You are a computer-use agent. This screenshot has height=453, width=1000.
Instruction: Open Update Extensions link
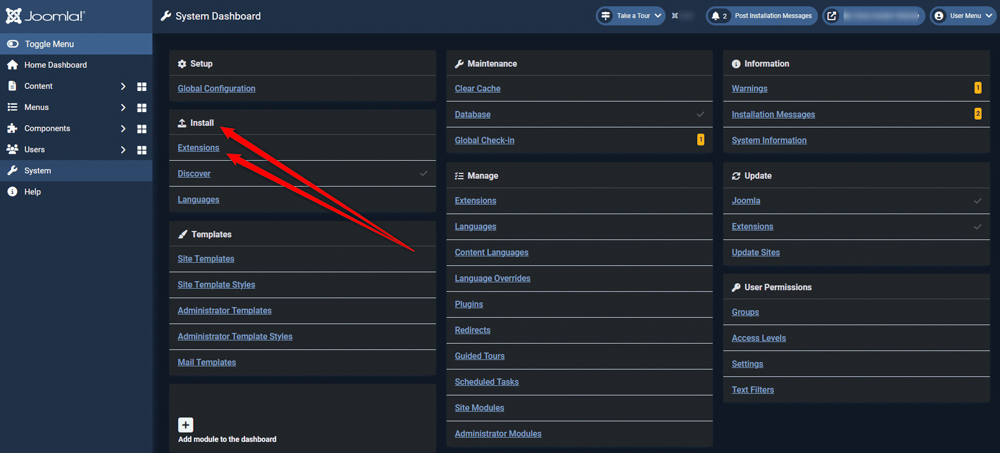coord(753,226)
